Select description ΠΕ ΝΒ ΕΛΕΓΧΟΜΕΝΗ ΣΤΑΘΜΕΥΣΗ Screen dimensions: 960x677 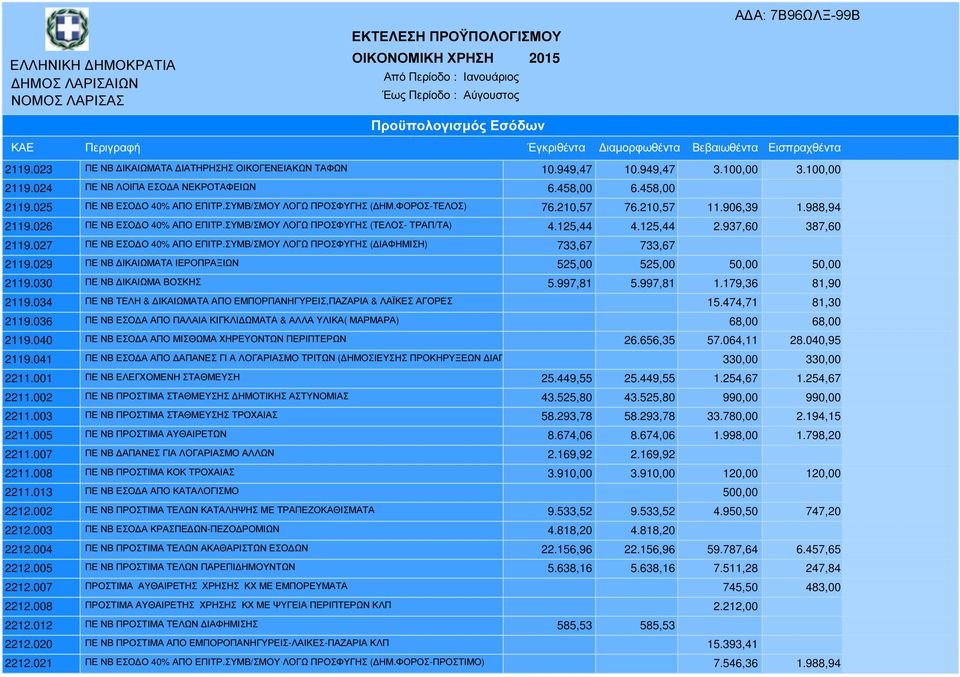tap(162, 377)
